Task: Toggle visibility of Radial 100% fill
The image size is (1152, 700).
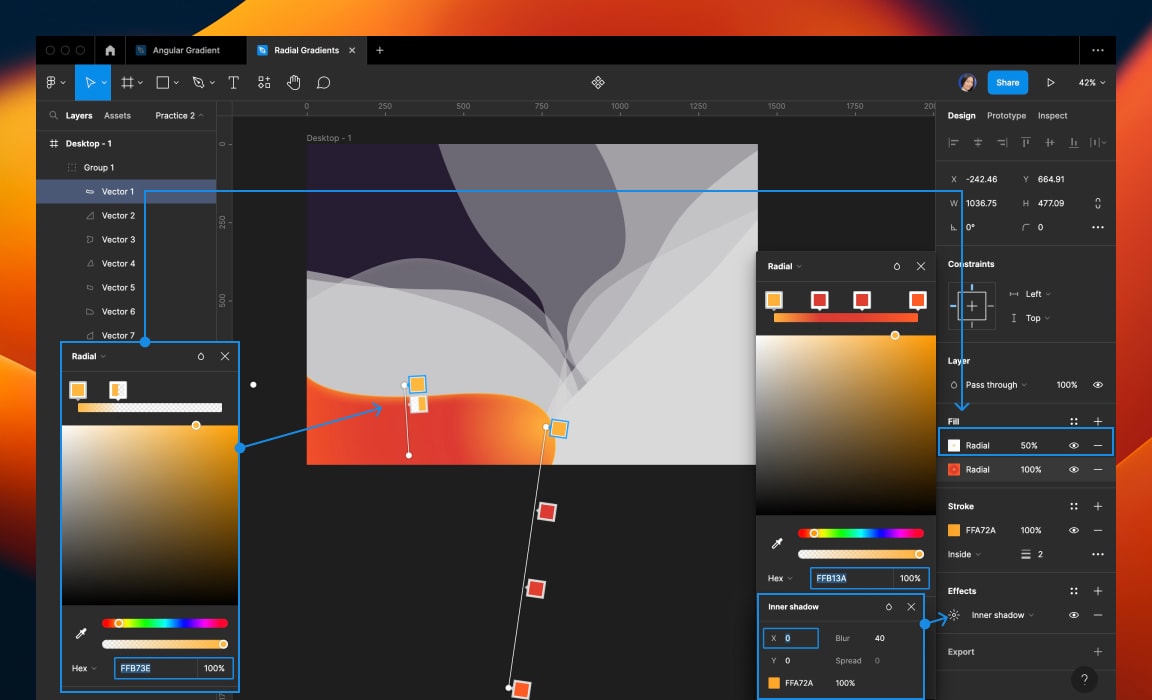Action: click(1074, 469)
